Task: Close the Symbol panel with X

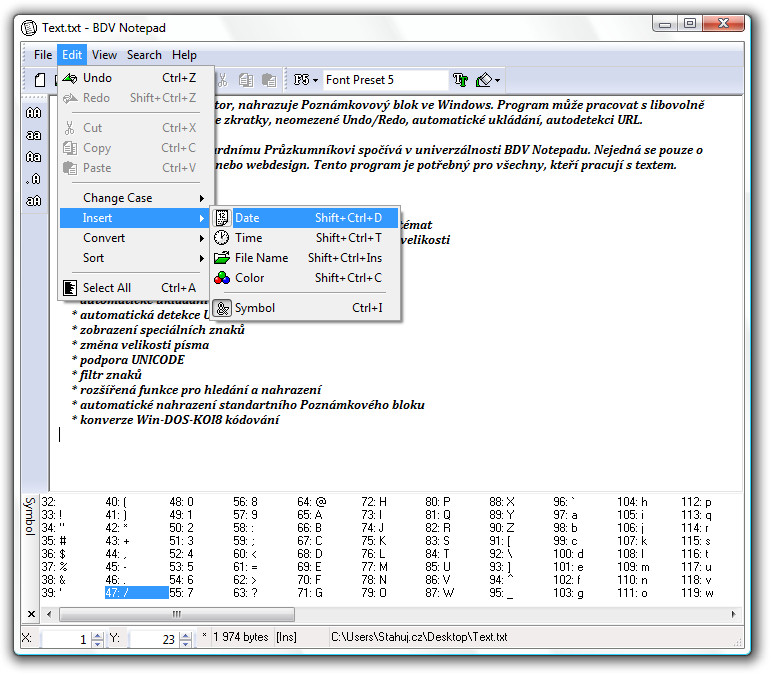Action: [31, 614]
